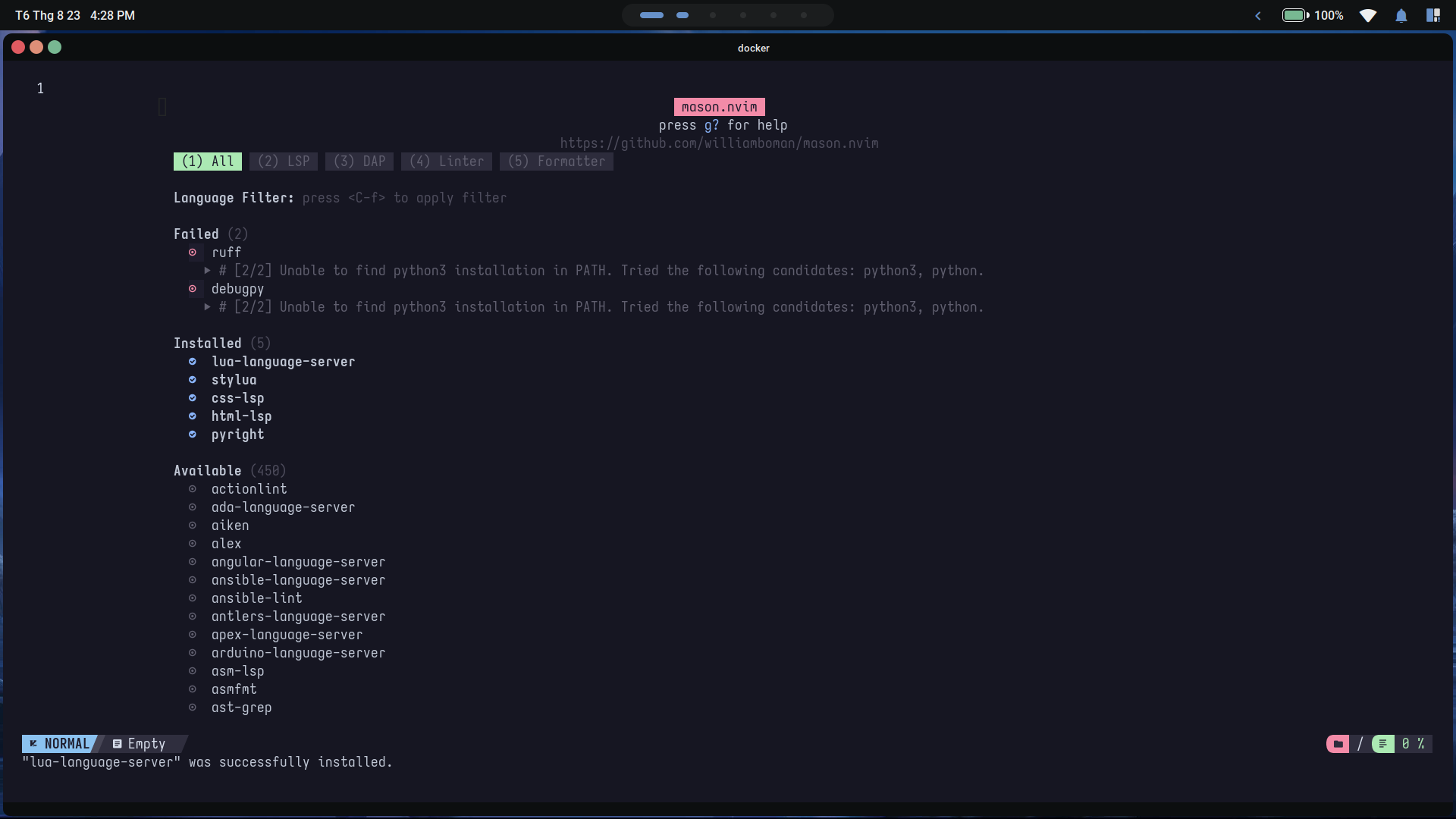
Task: Select the stylua package
Action: click(234, 380)
